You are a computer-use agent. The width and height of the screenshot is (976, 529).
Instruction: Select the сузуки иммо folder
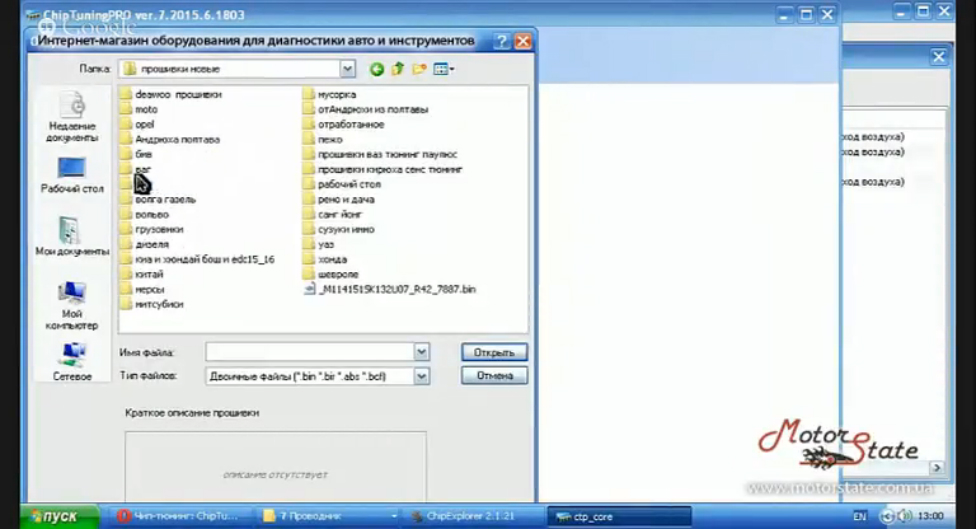tap(339, 229)
